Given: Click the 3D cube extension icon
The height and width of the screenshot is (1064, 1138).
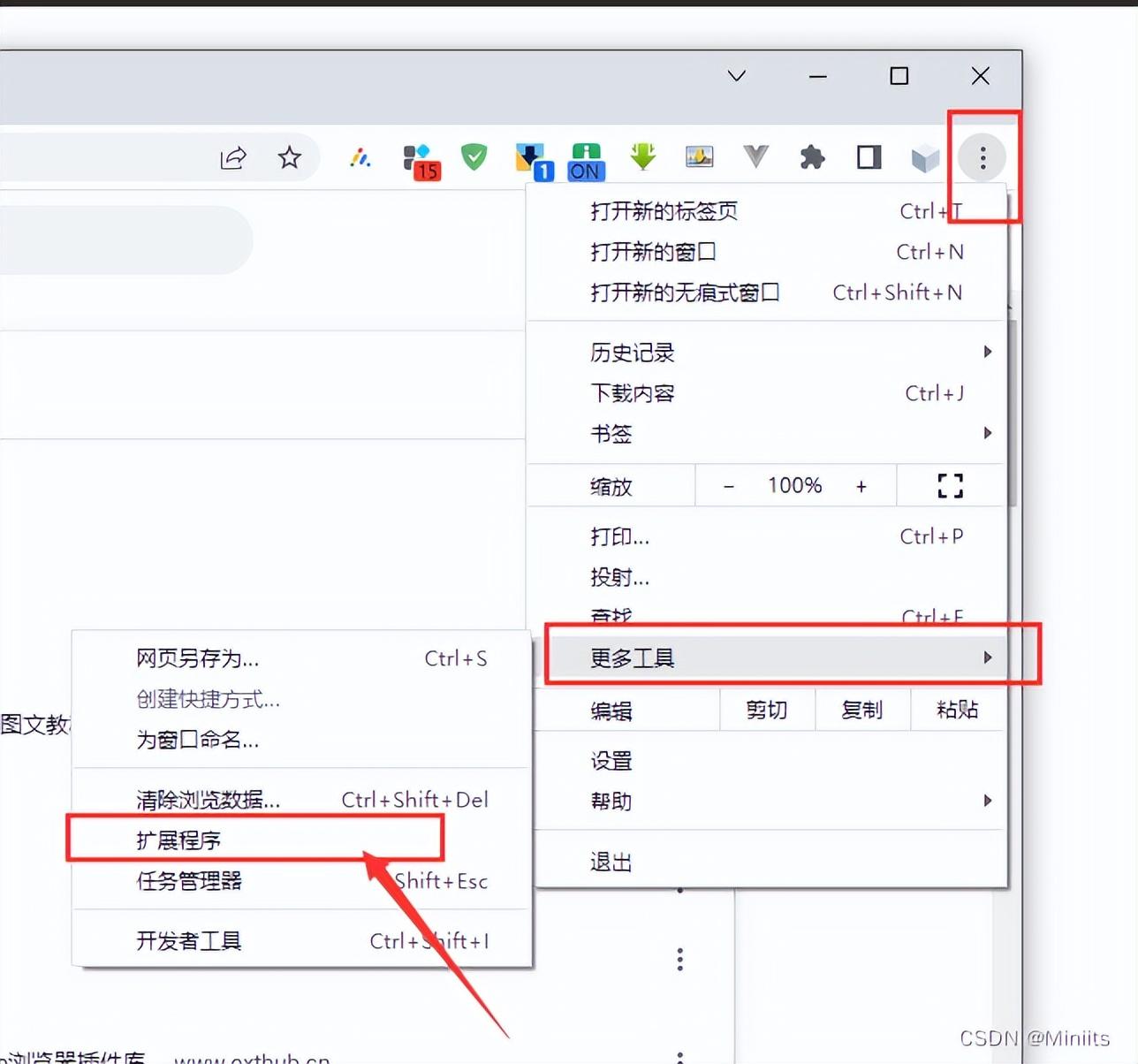Looking at the screenshot, I should pos(925,159).
